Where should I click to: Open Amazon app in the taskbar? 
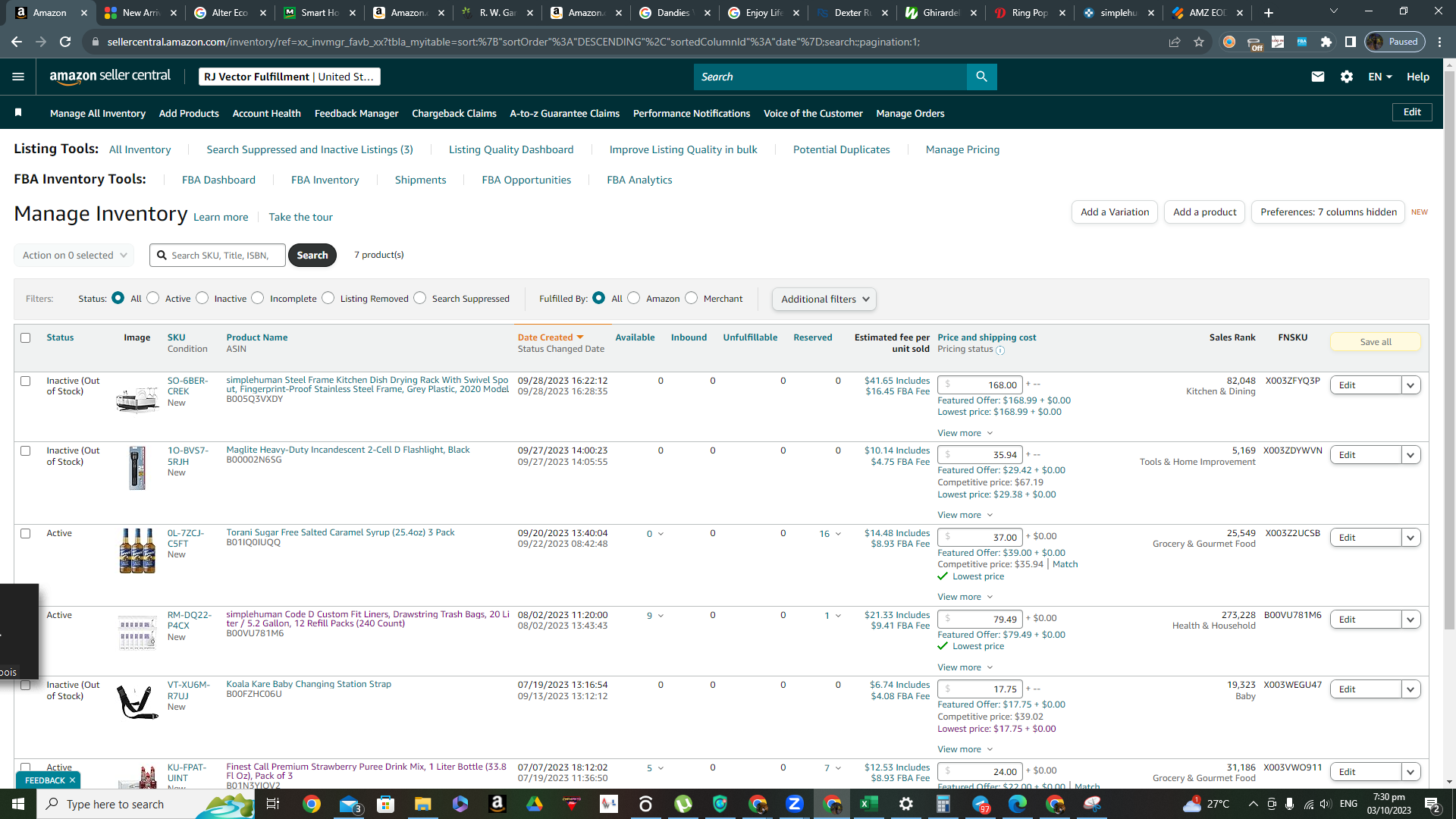point(497,804)
